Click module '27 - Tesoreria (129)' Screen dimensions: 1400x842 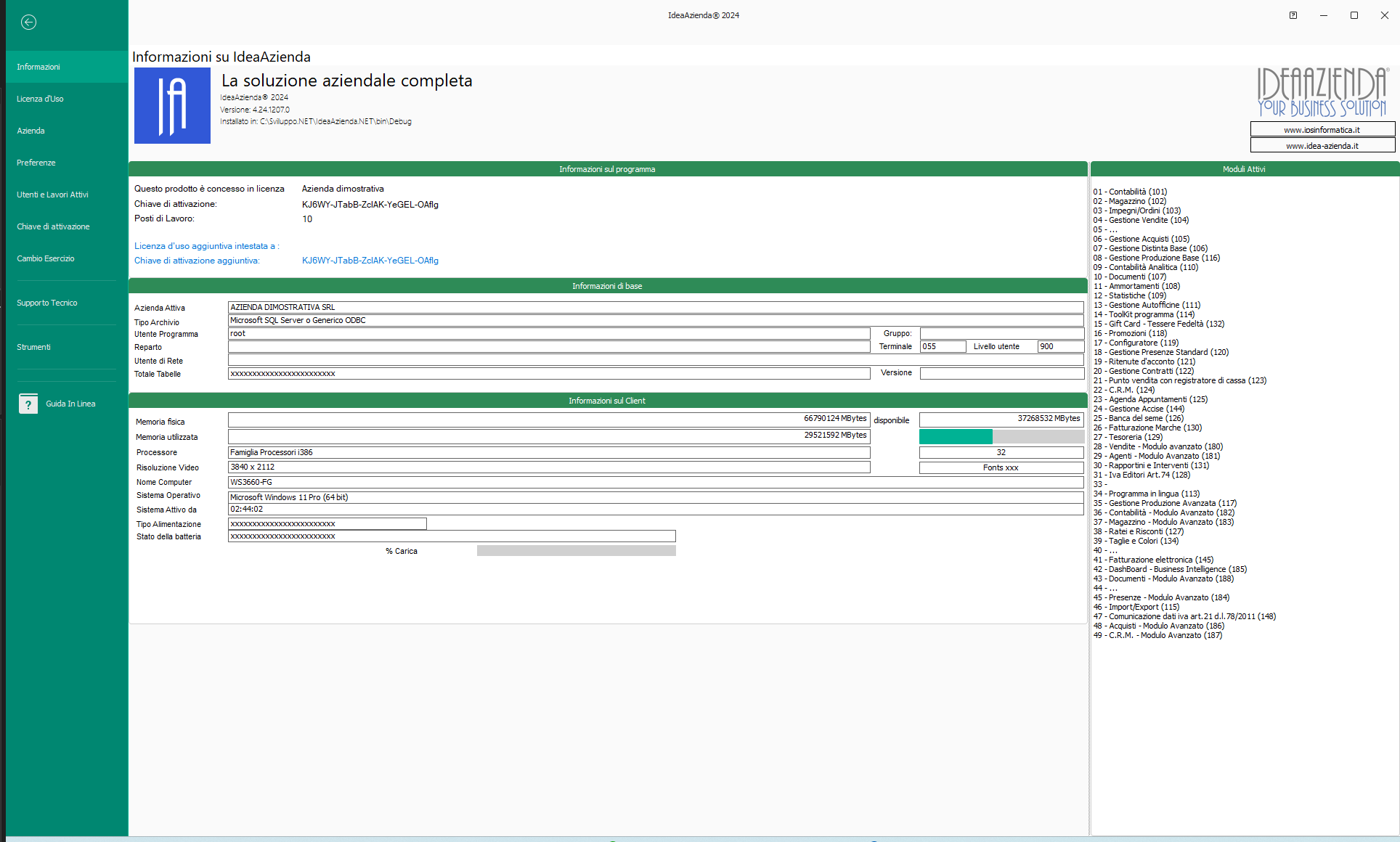[1127, 438]
